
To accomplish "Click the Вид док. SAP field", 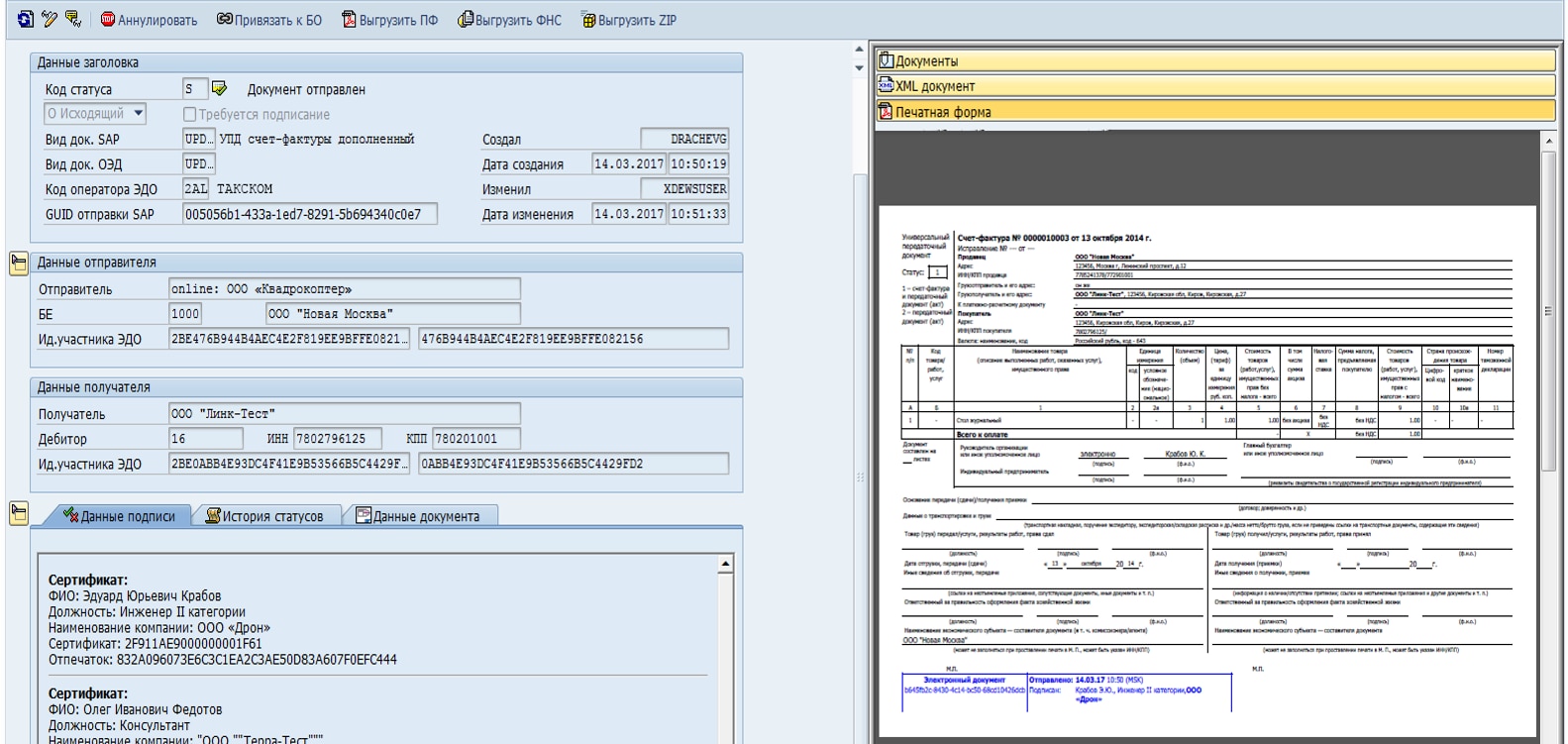I will (x=198, y=139).
